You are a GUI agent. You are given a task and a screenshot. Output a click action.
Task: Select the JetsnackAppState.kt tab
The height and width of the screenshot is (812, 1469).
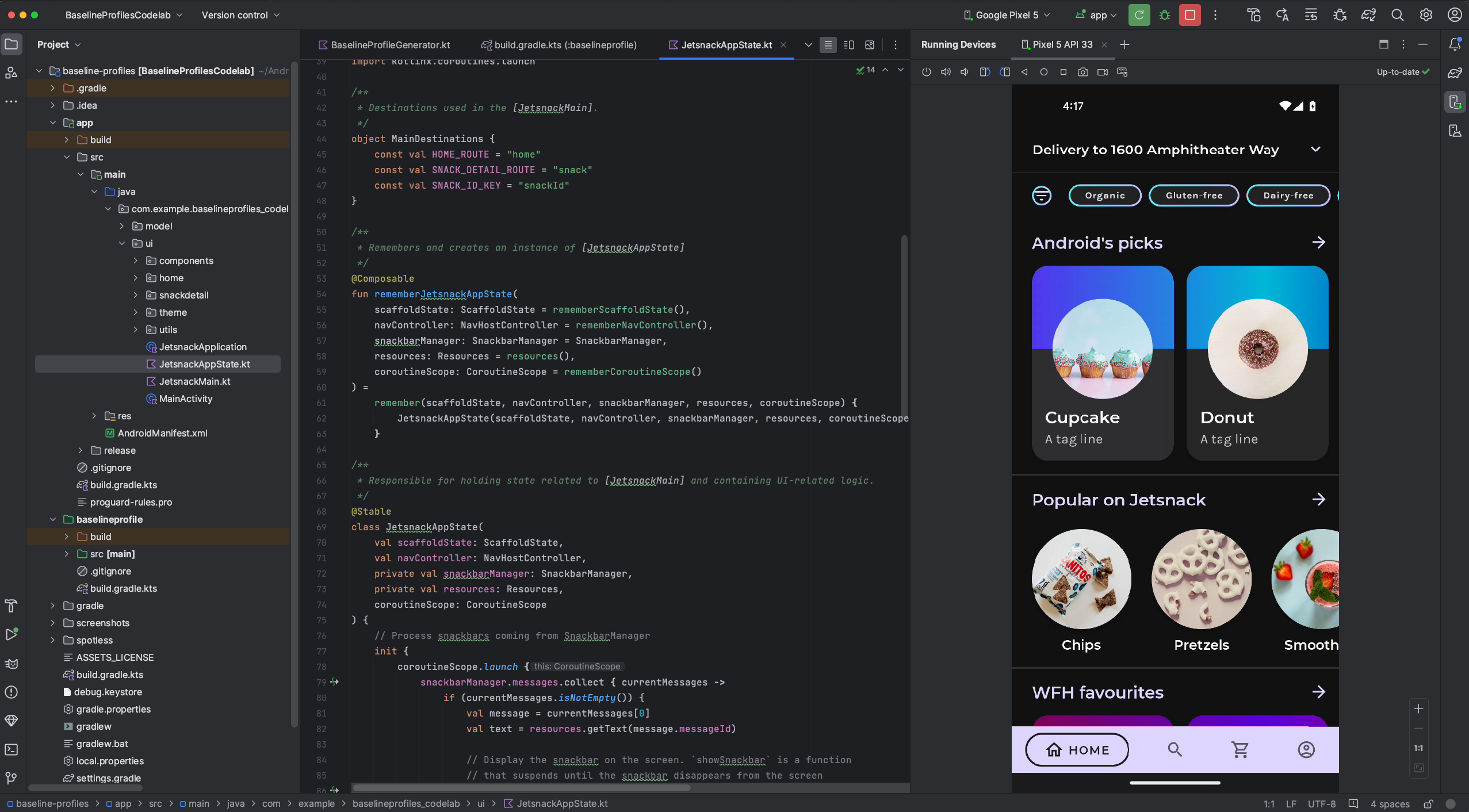pos(726,45)
